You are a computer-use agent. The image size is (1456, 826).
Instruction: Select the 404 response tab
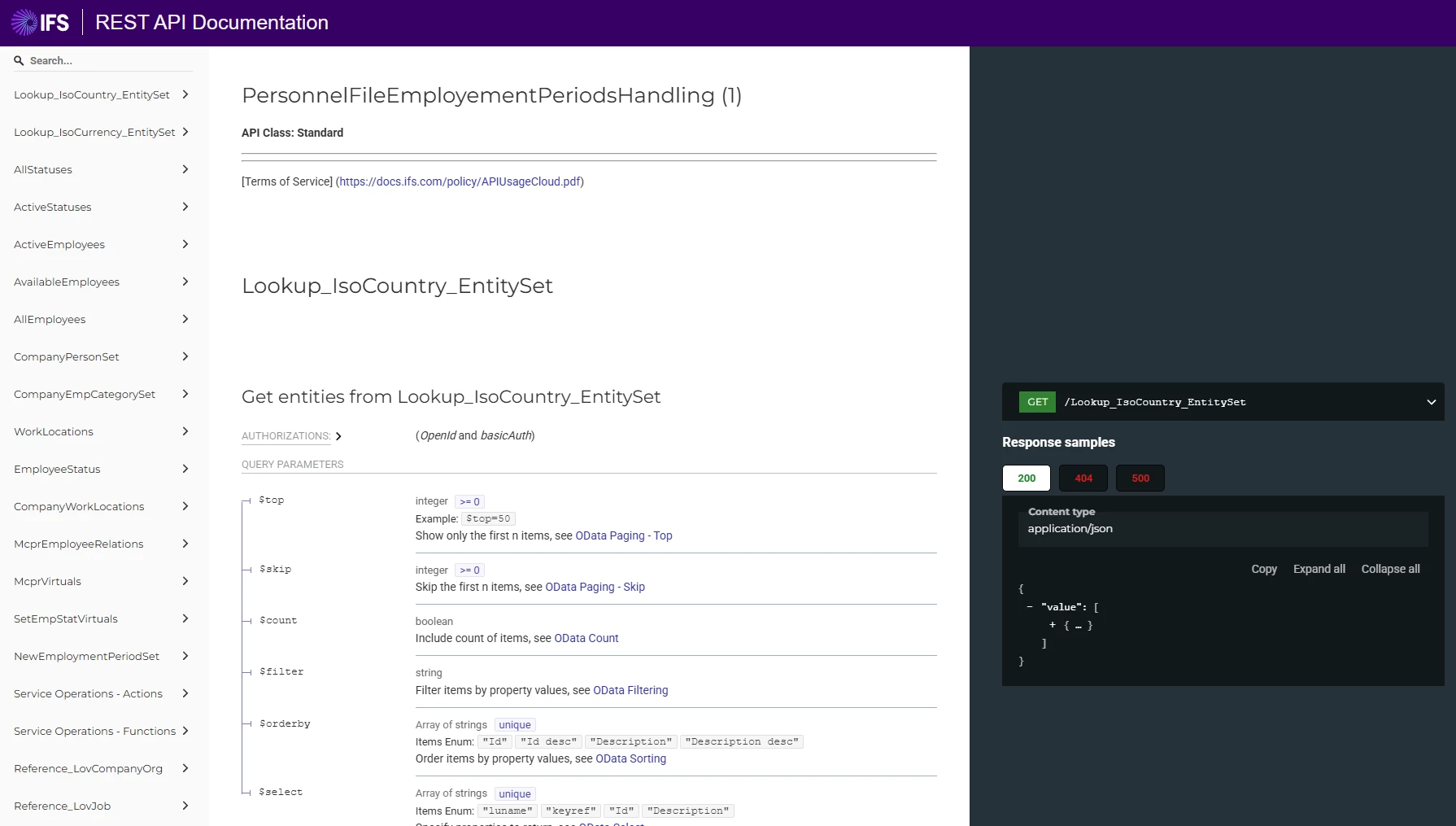[1083, 479]
